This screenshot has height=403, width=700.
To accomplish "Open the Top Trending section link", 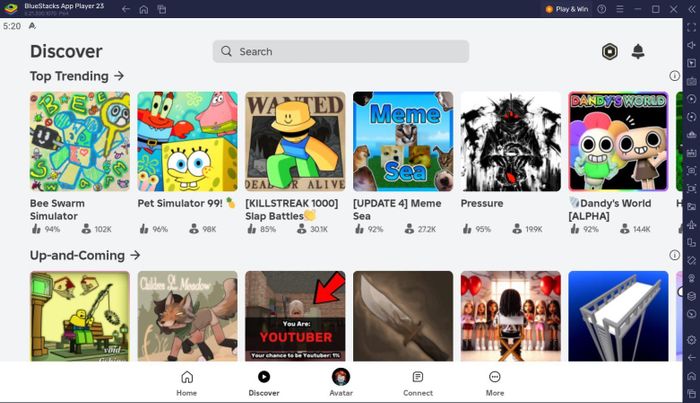I will click(x=77, y=76).
